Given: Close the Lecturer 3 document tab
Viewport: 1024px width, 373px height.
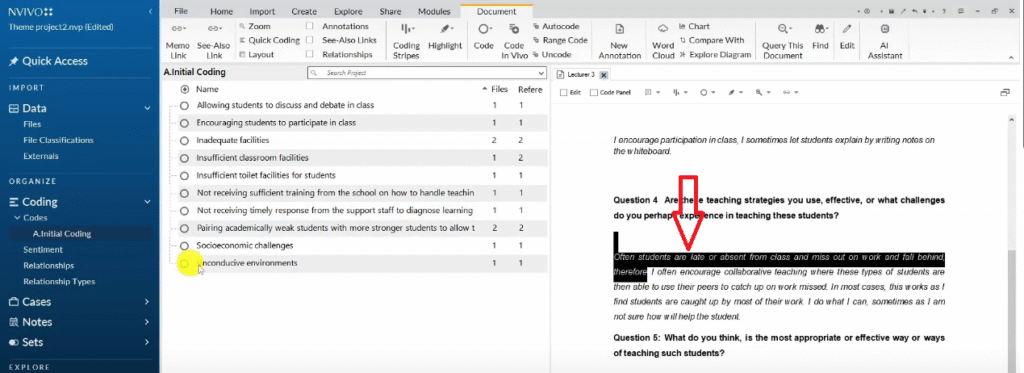Looking at the screenshot, I should (x=603, y=75).
